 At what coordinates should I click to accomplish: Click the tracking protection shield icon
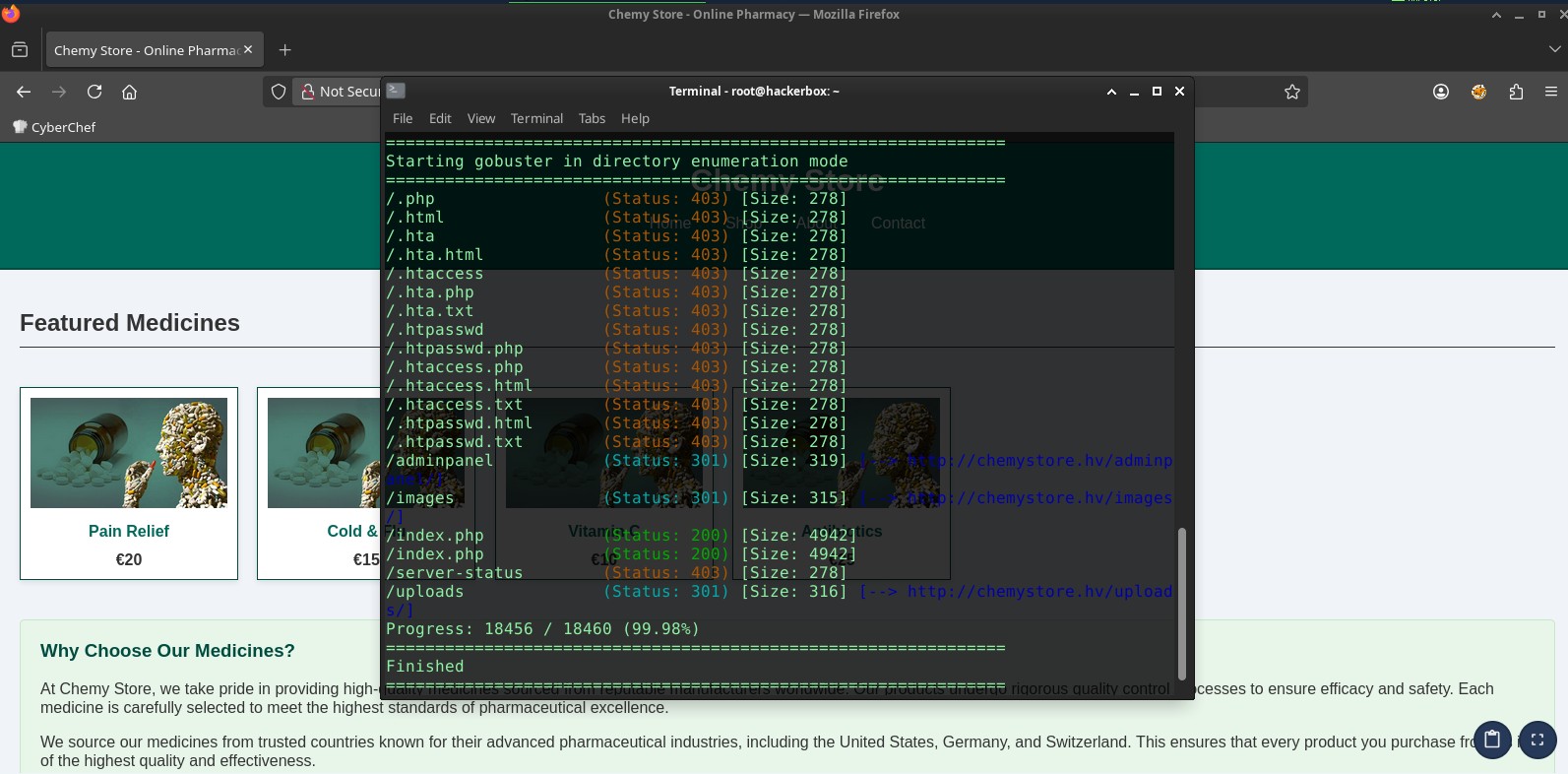(279, 92)
